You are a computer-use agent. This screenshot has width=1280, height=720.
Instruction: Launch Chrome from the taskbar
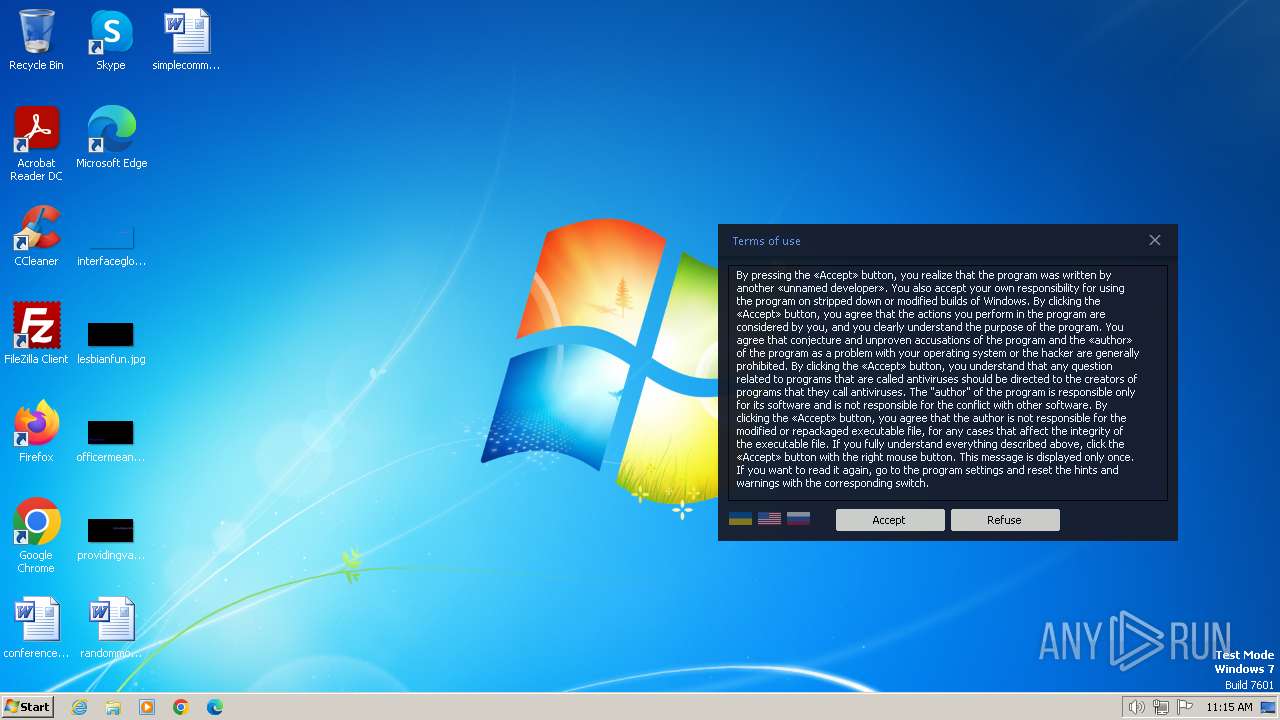(x=181, y=707)
